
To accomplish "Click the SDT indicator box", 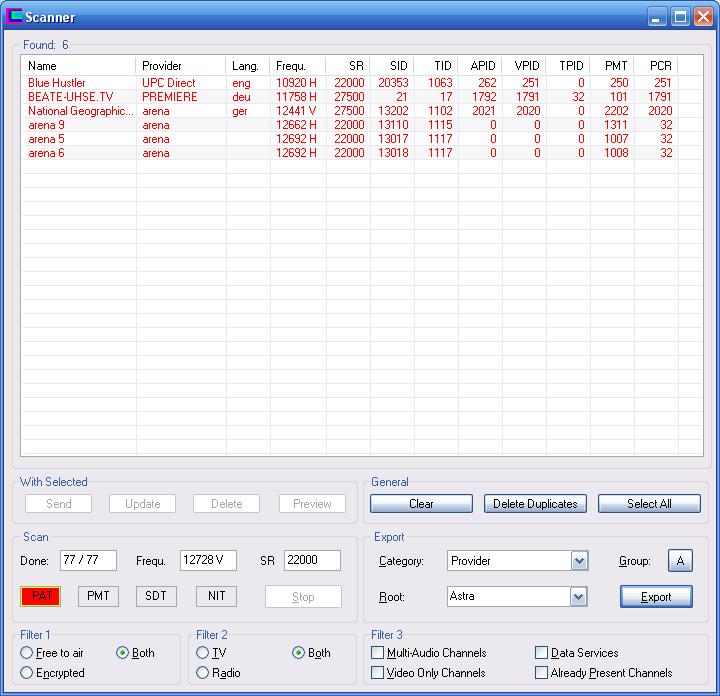I will click(156, 596).
